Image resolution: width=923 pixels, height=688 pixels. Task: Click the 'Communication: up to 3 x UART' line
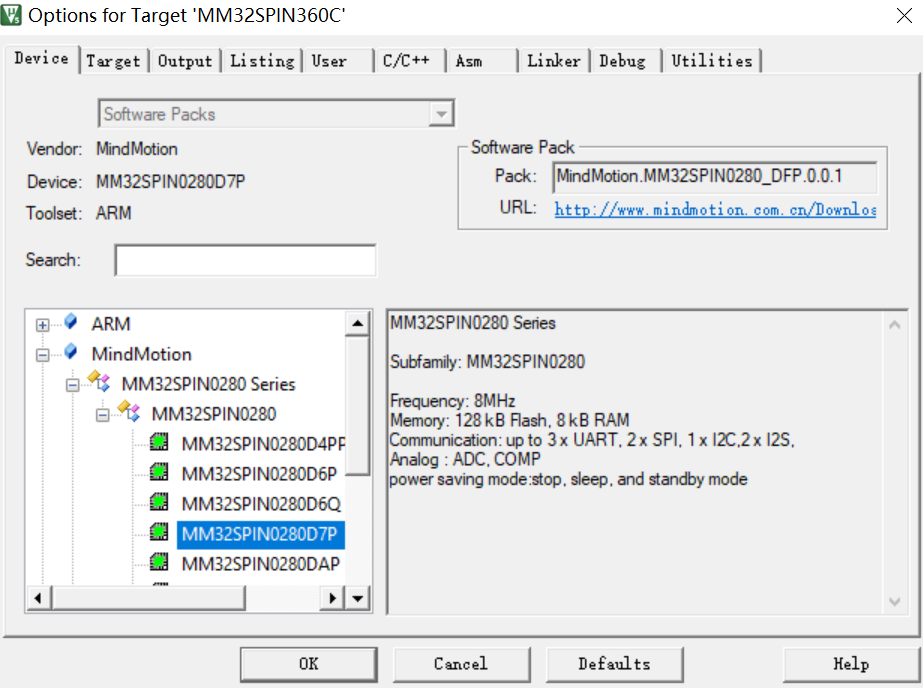(592, 440)
